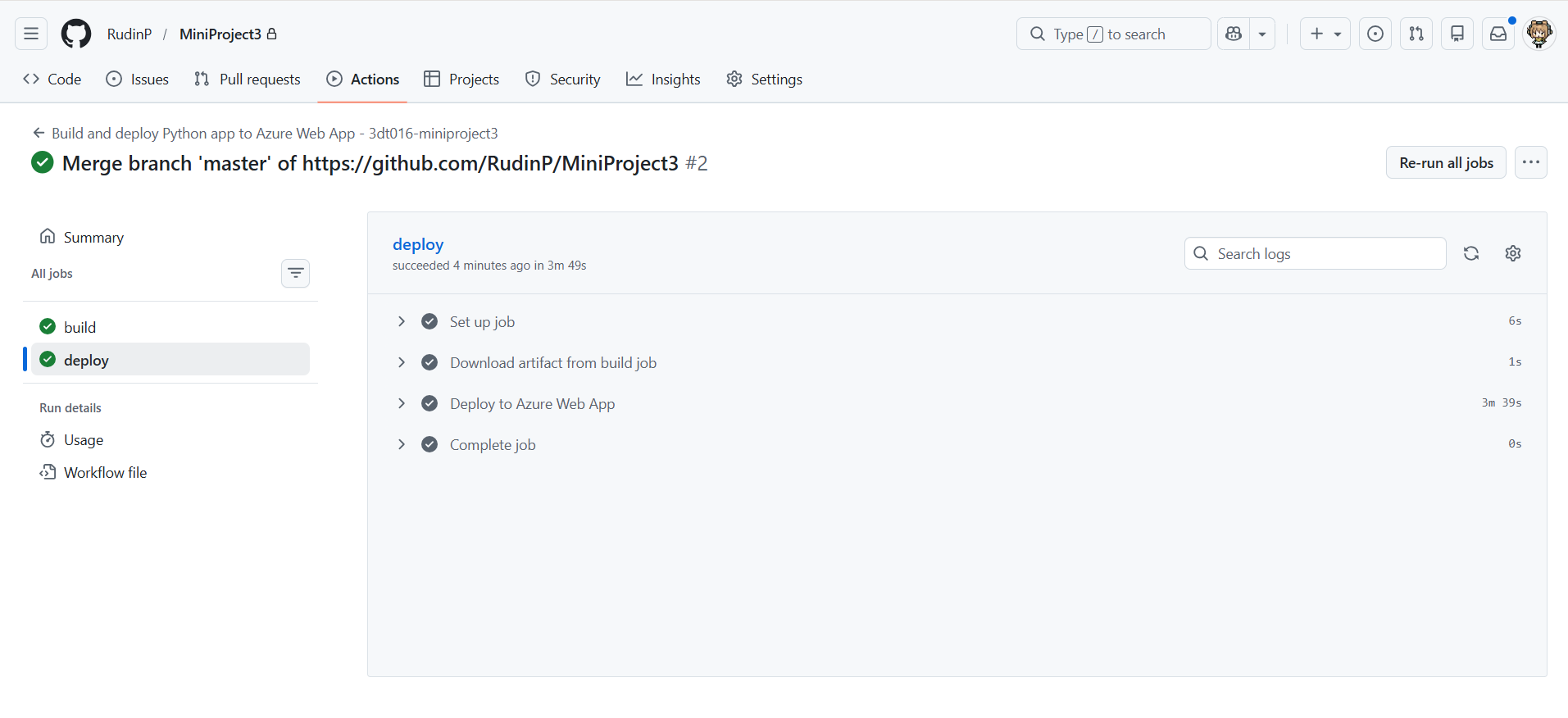Click the Set up job step title
Viewport: 1568px width, 718px height.
[x=482, y=321]
